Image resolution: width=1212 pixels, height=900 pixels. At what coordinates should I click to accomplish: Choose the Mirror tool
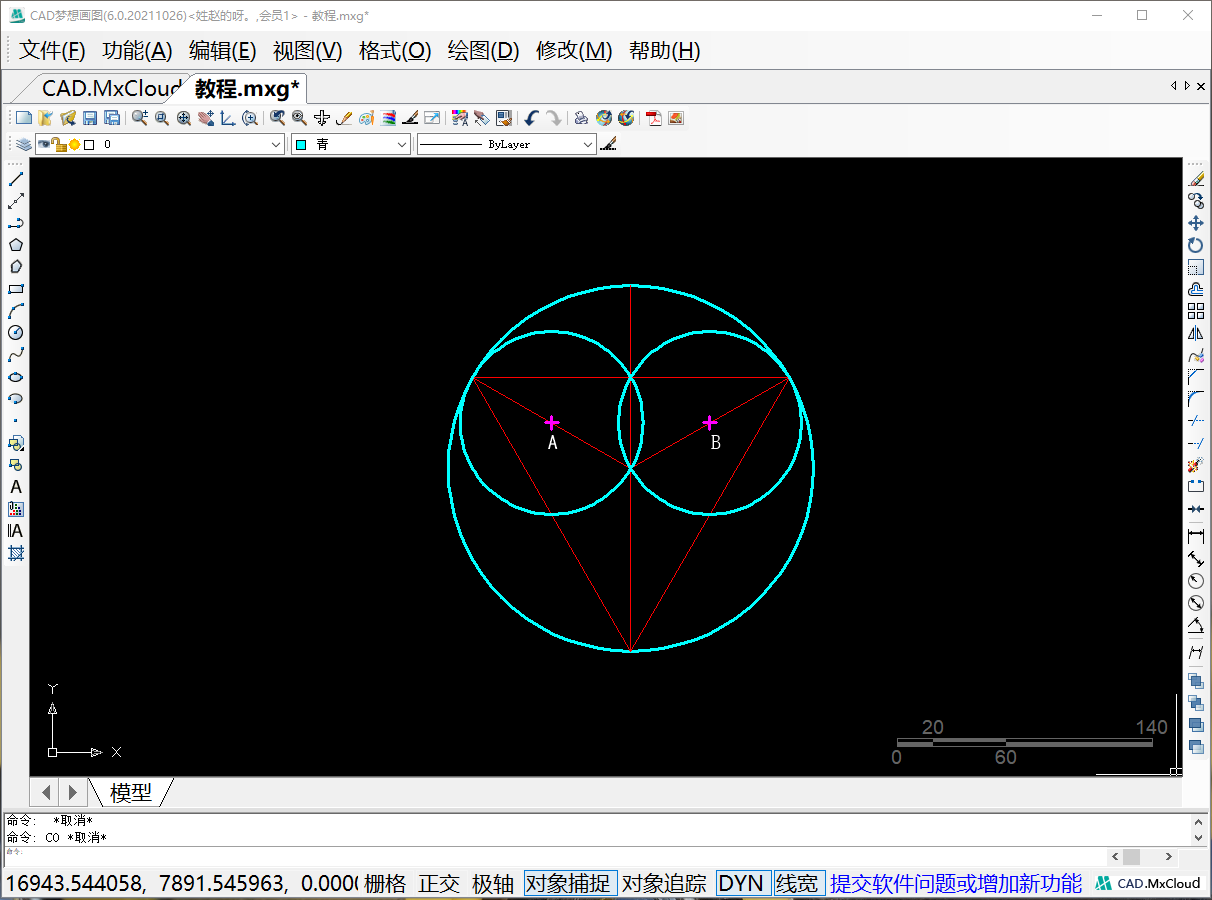[1196, 333]
